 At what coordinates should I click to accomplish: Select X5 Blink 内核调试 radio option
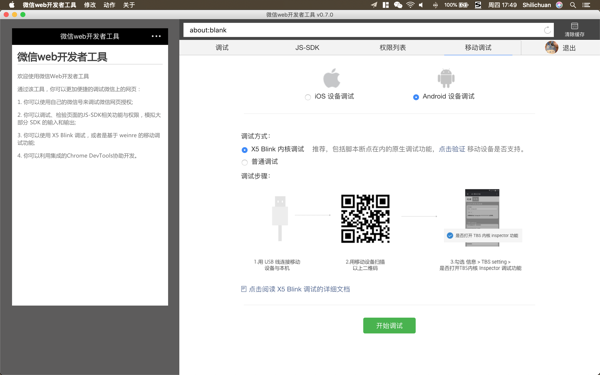pyautogui.click(x=245, y=150)
